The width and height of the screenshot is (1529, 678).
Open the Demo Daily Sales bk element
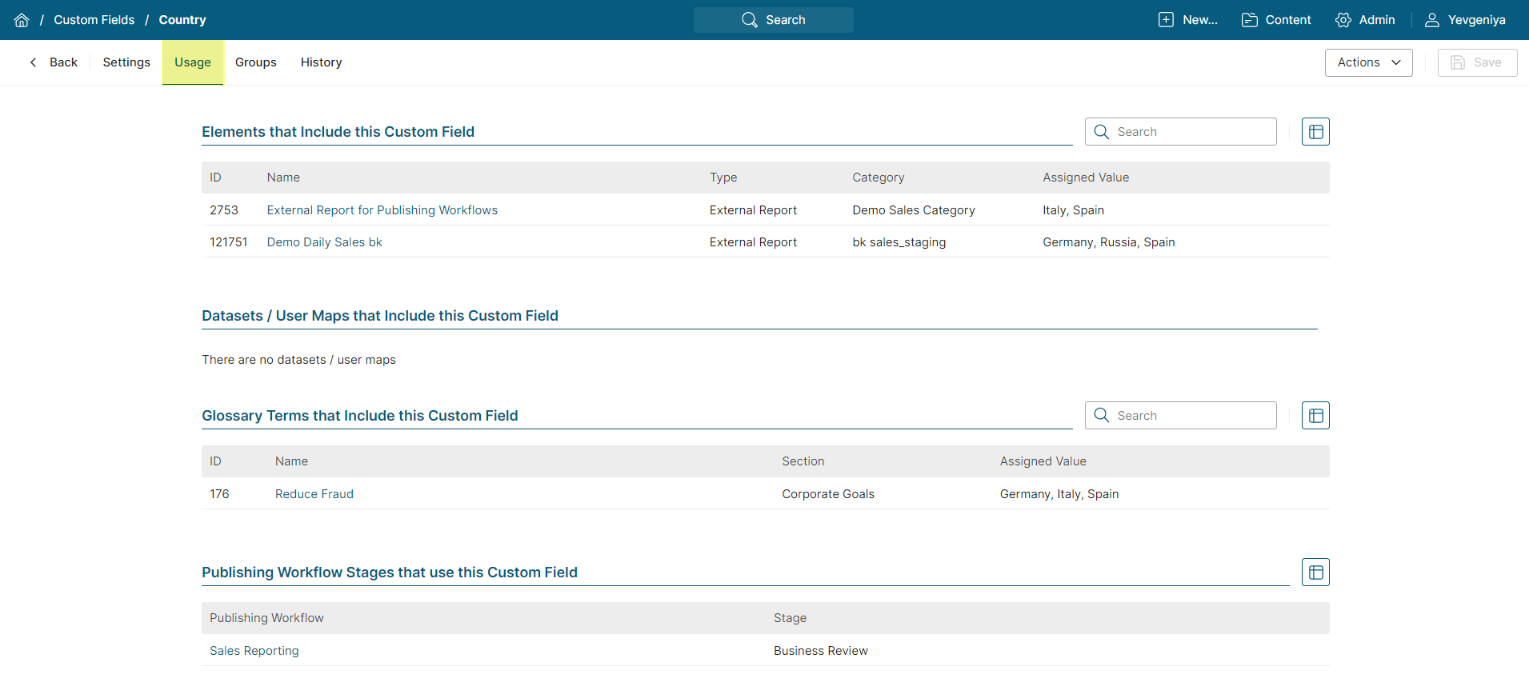(324, 242)
